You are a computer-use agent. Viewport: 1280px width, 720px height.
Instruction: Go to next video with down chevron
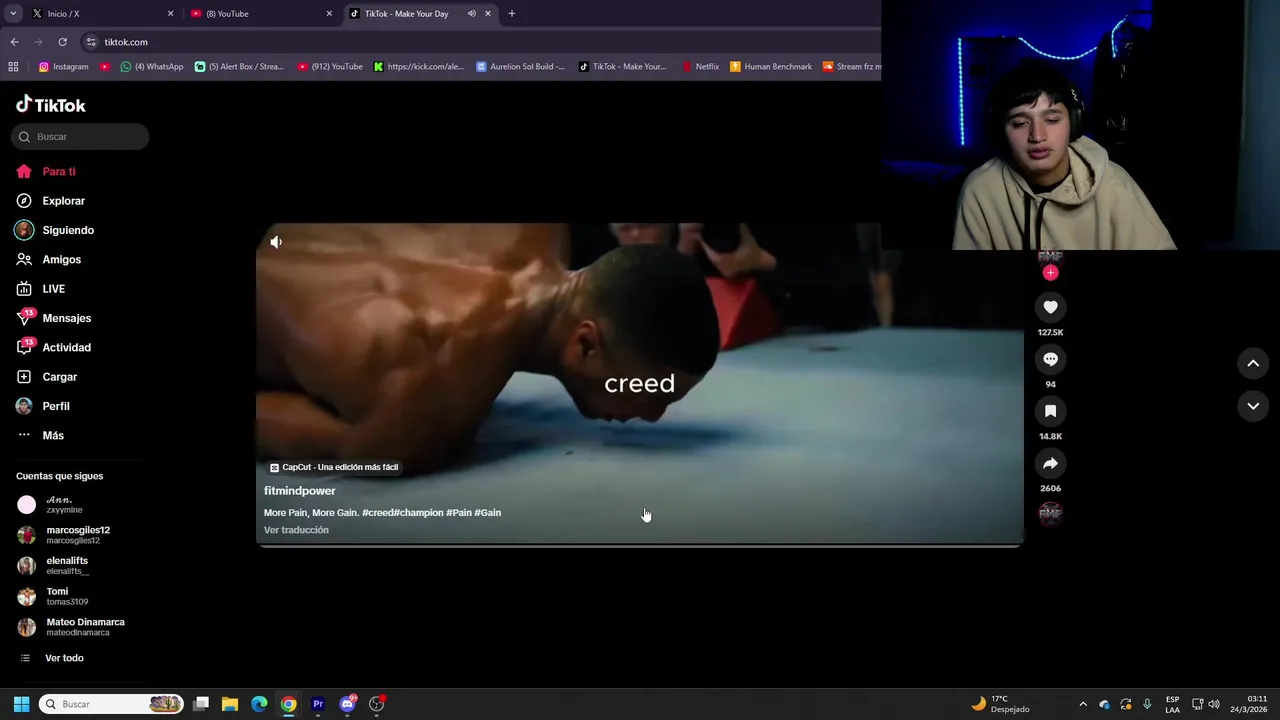pyautogui.click(x=1253, y=406)
